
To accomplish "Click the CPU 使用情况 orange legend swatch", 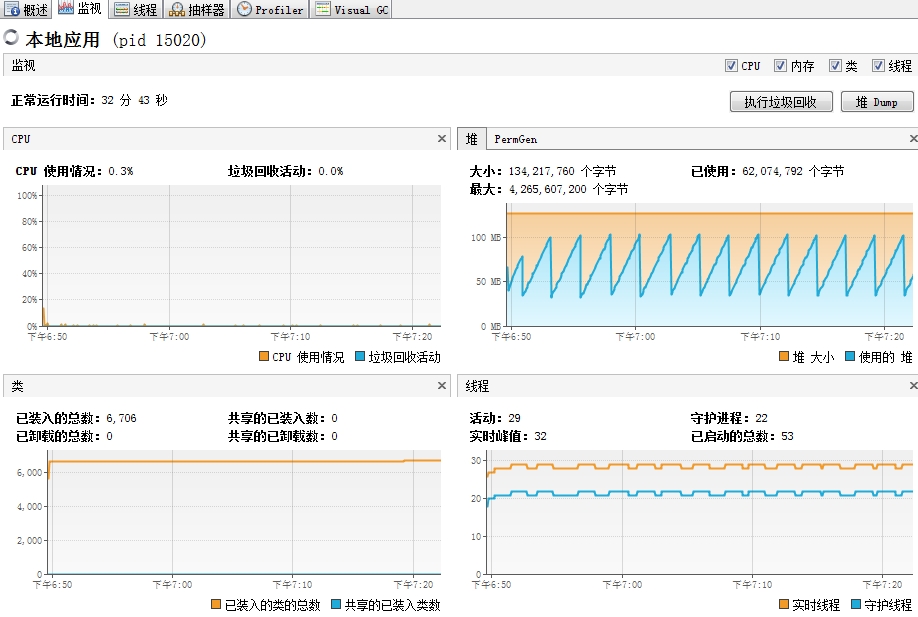I will coord(263,356).
